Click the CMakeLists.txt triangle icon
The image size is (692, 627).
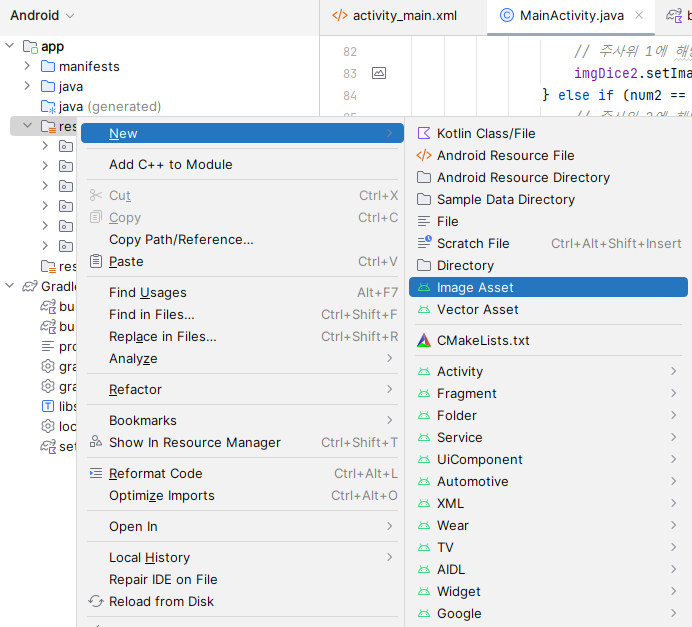click(x=424, y=340)
